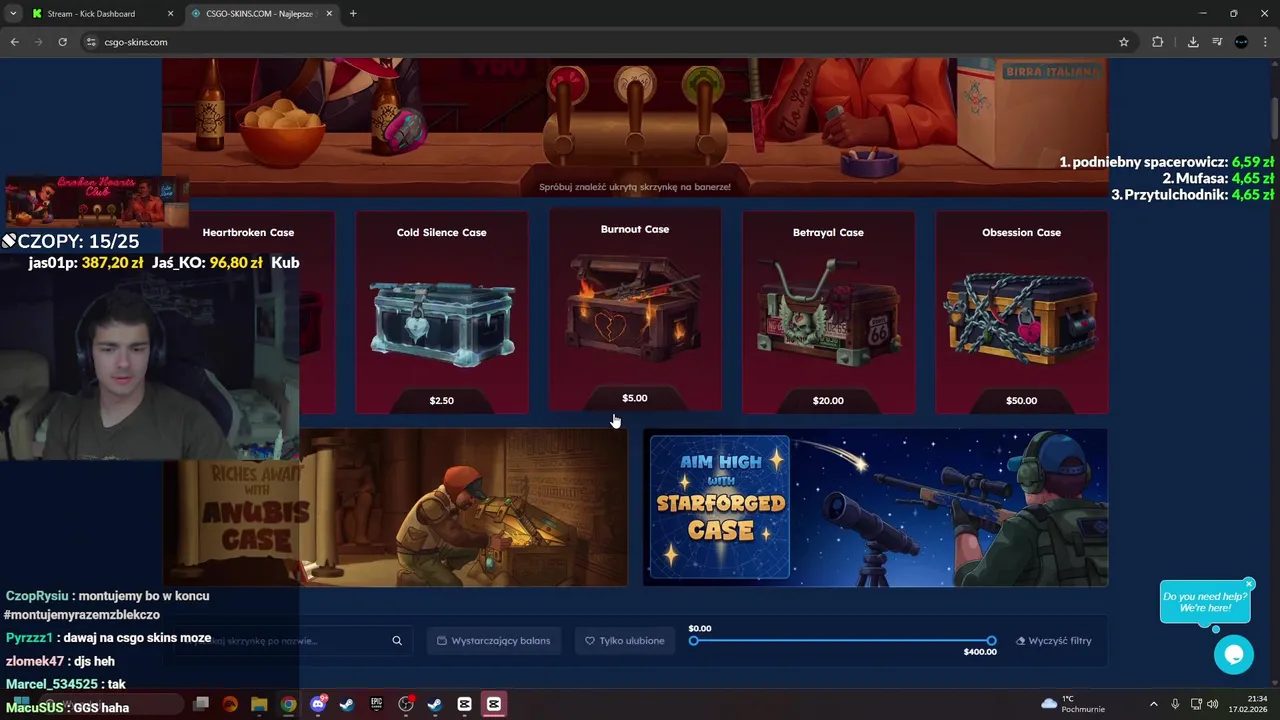1280x720 pixels.
Task: Dismiss the 'Do you need help?' popup
Action: 1249,584
